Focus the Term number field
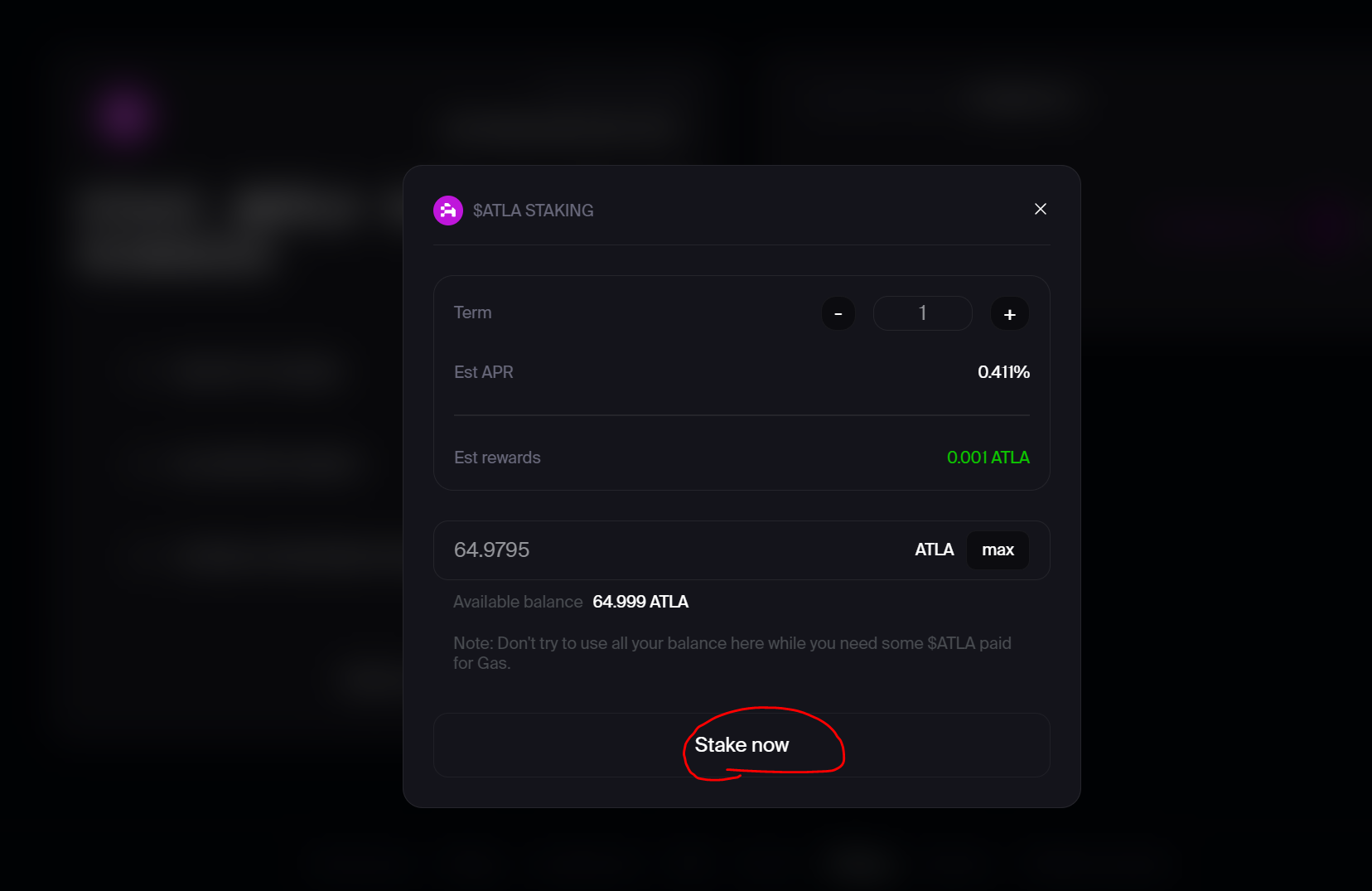 coord(923,313)
